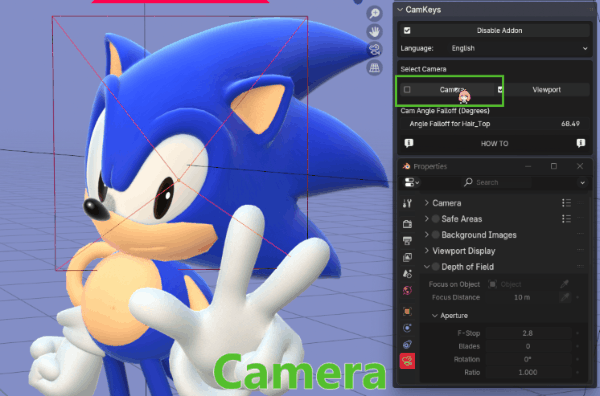Viewport: 600px width, 396px height.
Task: Open the World properties tab icon
Action: click(x=407, y=290)
